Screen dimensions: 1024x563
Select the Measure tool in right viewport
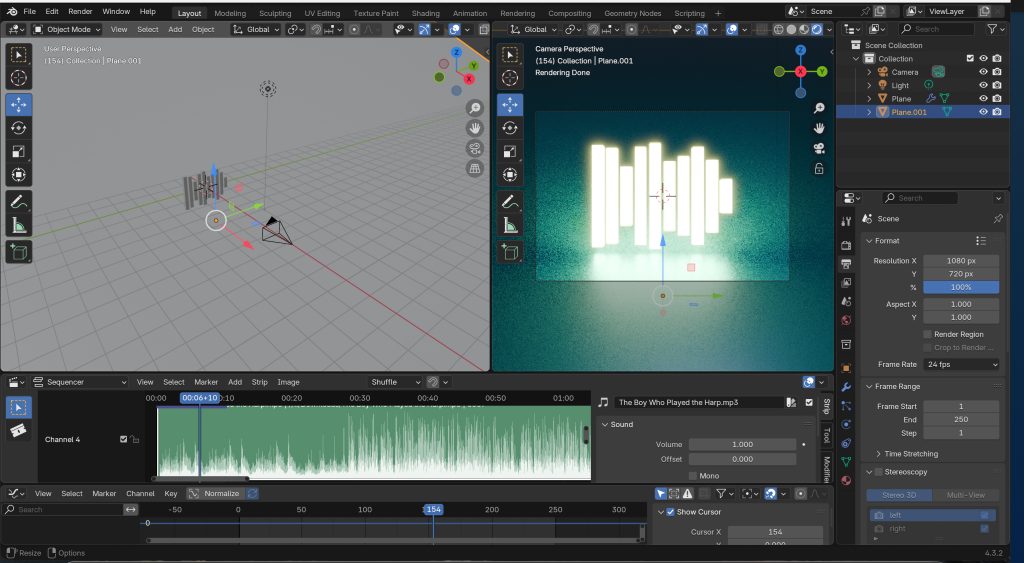coord(509,226)
